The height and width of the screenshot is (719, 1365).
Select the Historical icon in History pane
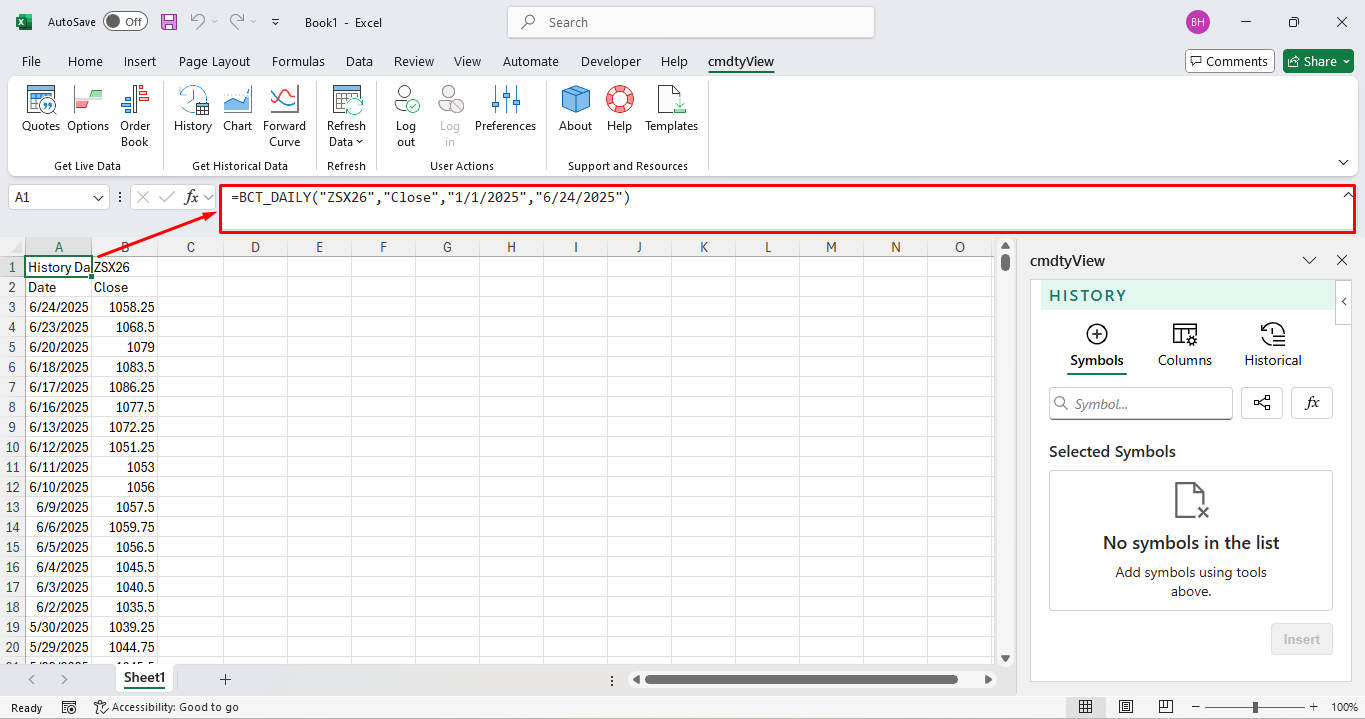tap(1273, 334)
